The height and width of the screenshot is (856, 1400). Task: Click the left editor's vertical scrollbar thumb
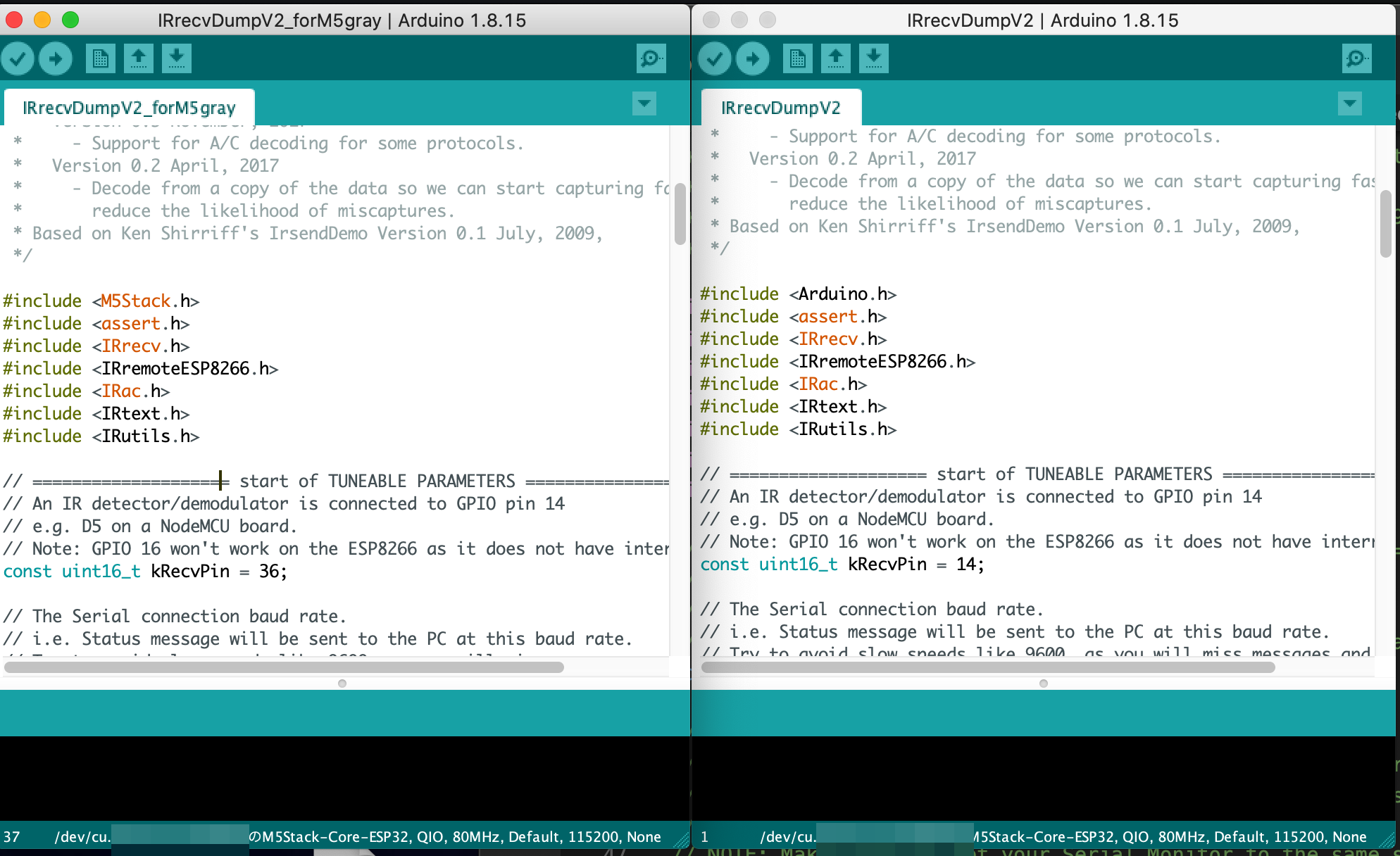tap(680, 213)
